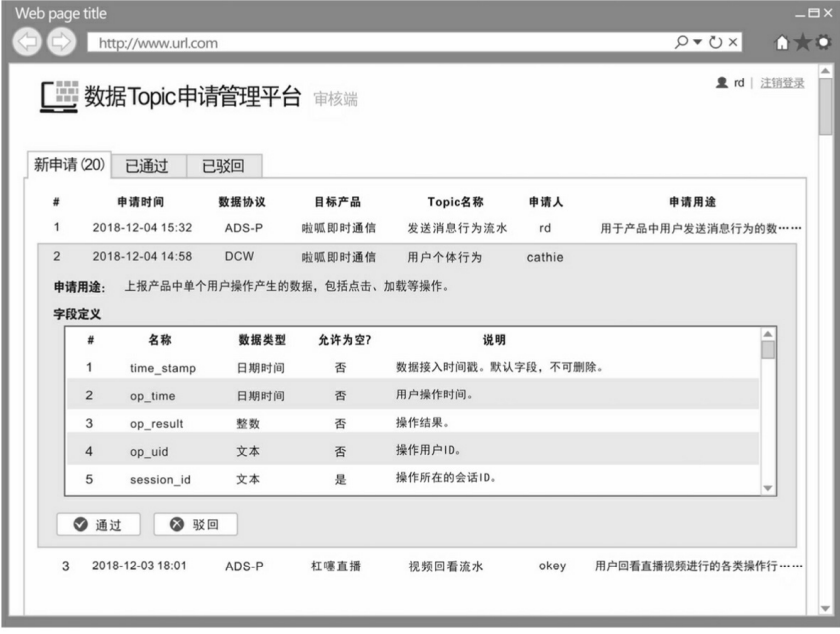Select the op_time field row
Viewport: 840px width, 634px height.
click(x=412, y=396)
